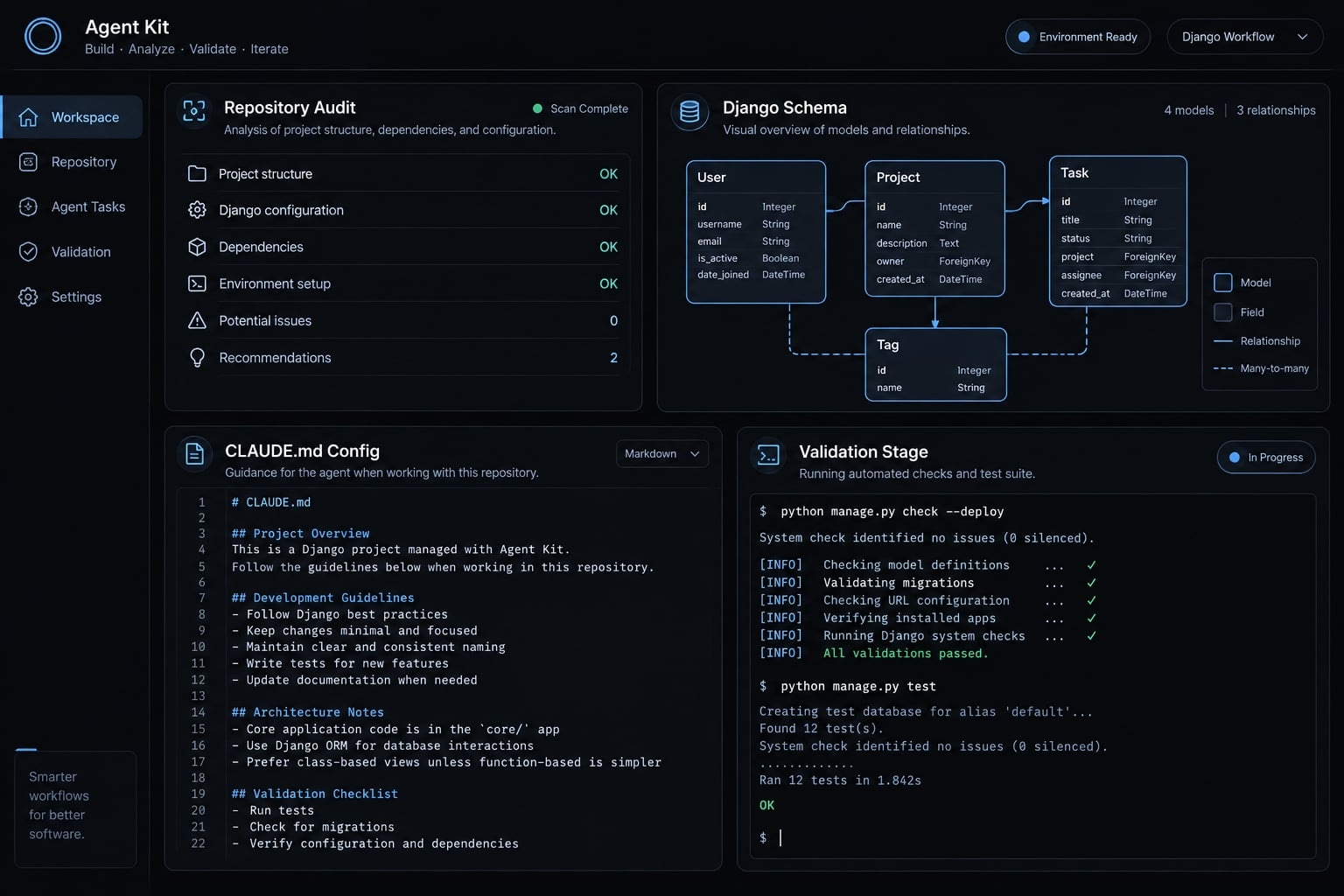Click the Workspace home icon
Viewport: 1344px width, 896px height.
point(28,117)
